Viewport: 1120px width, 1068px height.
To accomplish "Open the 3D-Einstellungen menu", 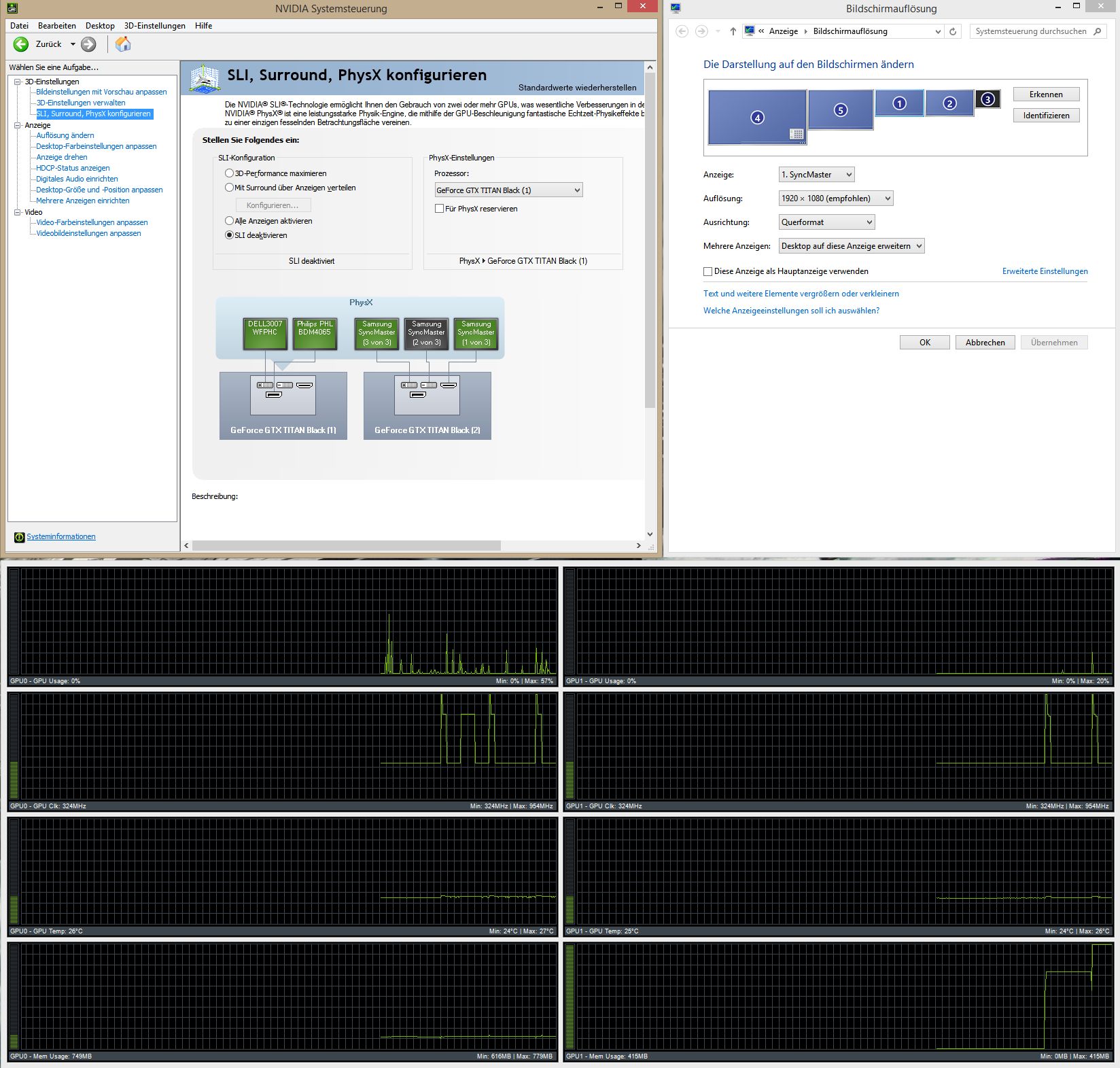I will tap(154, 25).
